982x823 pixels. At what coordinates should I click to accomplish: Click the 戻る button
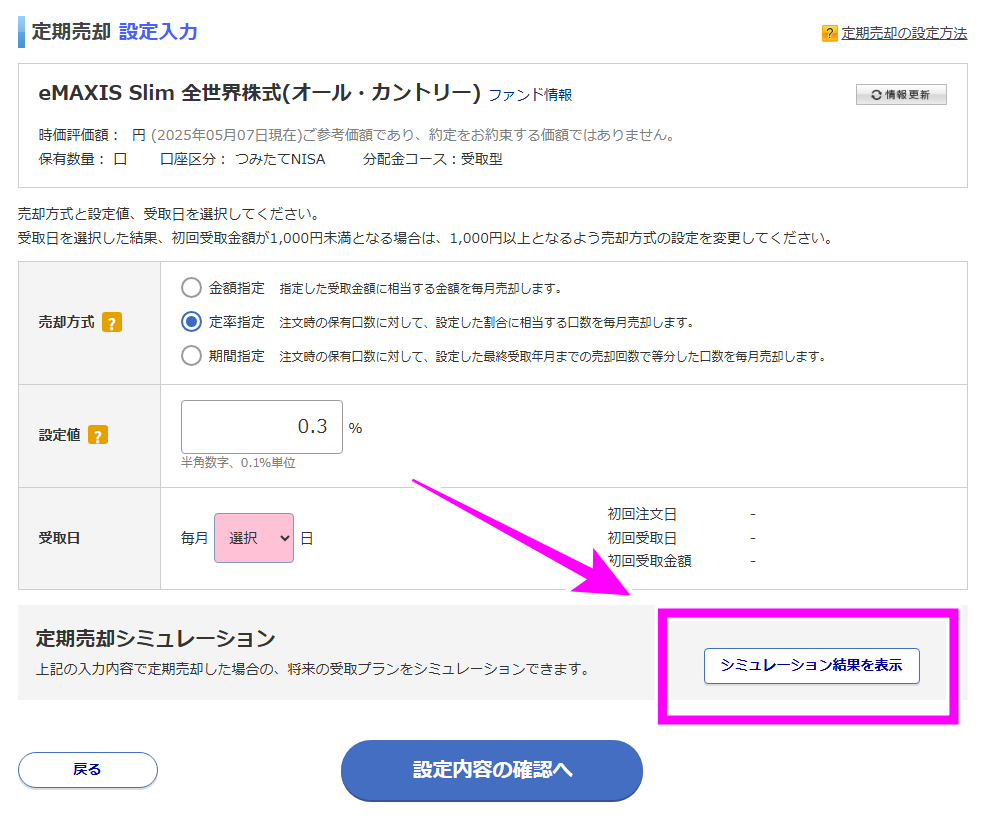(88, 770)
